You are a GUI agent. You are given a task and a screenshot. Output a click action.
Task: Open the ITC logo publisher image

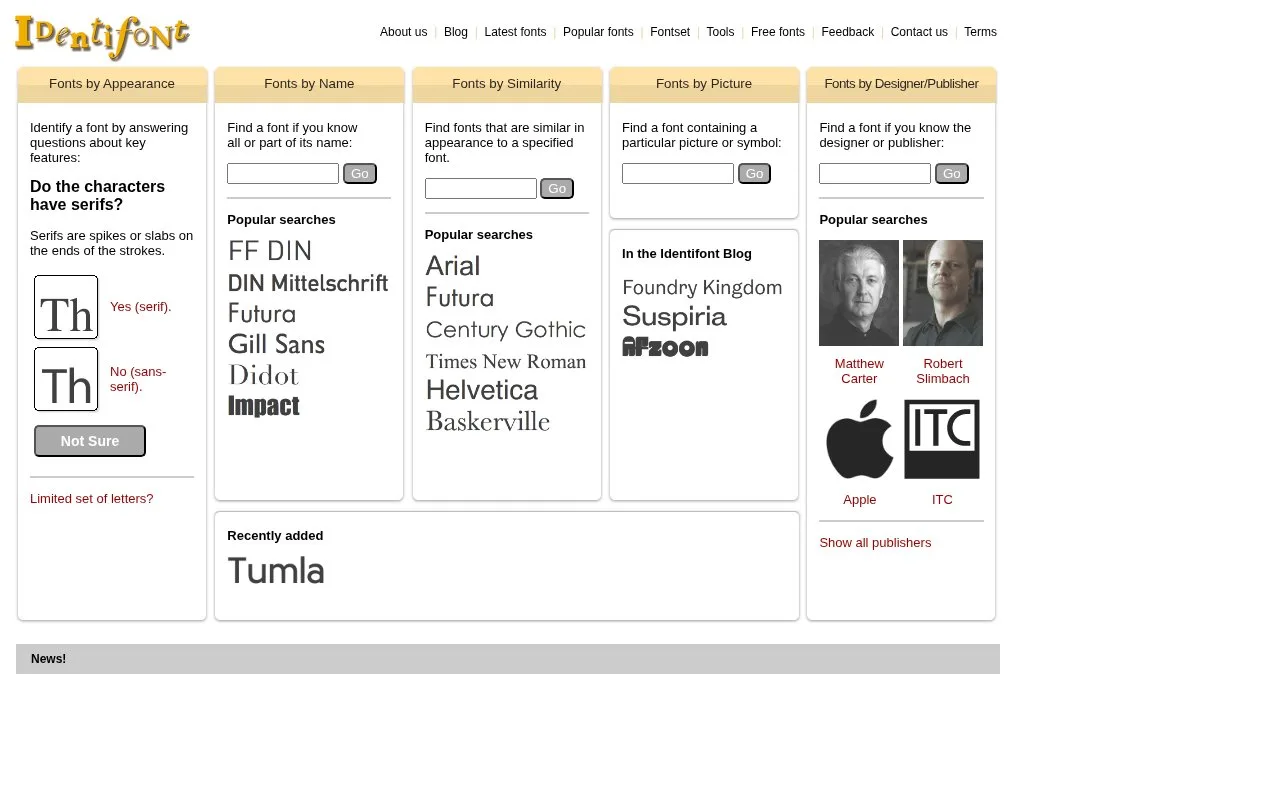(x=942, y=439)
